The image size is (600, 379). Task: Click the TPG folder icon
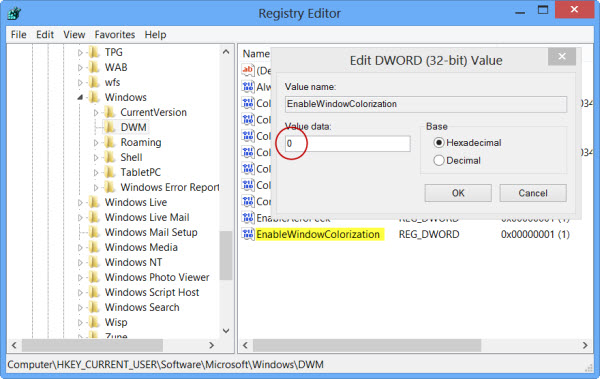click(x=94, y=52)
